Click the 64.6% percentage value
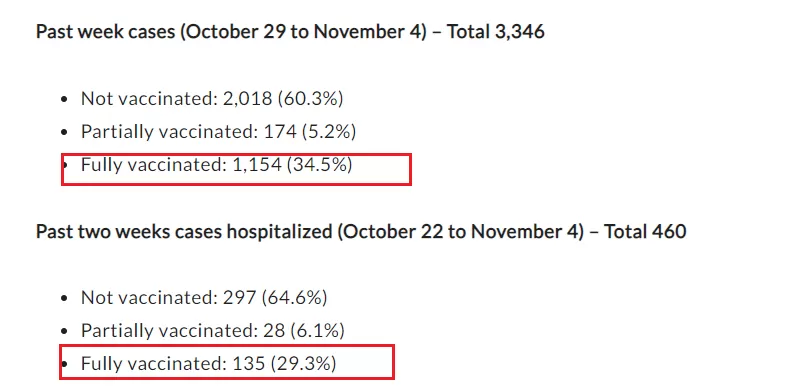This screenshot has width=789, height=391. pos(294,297)
